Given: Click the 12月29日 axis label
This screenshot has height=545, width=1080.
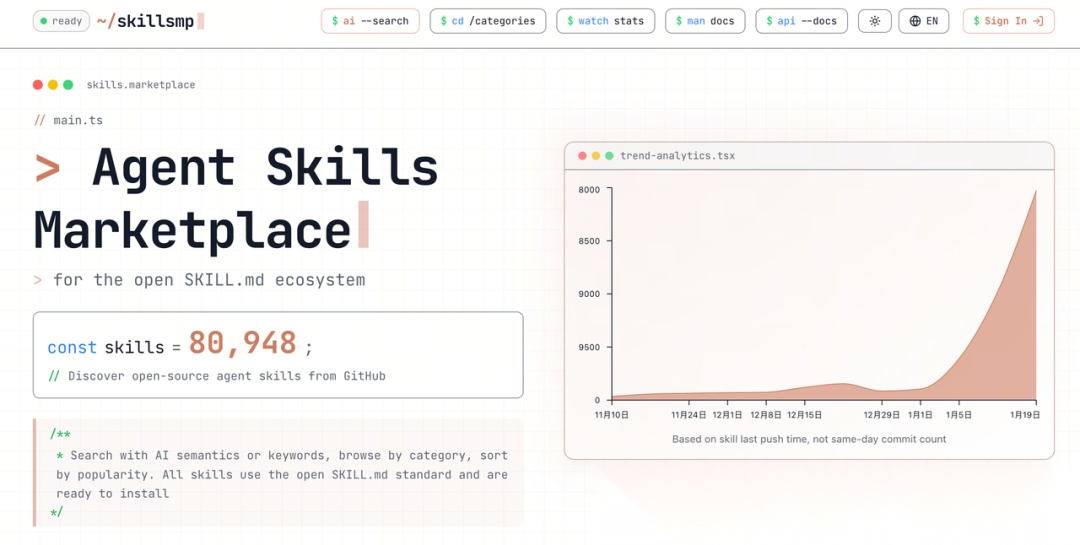Looking at the screenshot, I should (x=882, y=415).
